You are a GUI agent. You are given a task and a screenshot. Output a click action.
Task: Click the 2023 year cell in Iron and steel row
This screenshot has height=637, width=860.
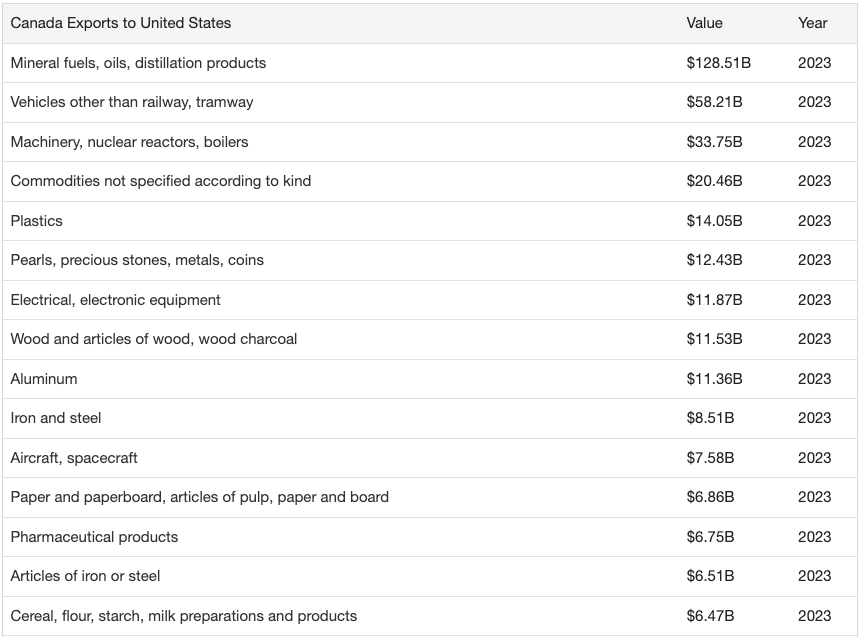[x=814, y=418]
